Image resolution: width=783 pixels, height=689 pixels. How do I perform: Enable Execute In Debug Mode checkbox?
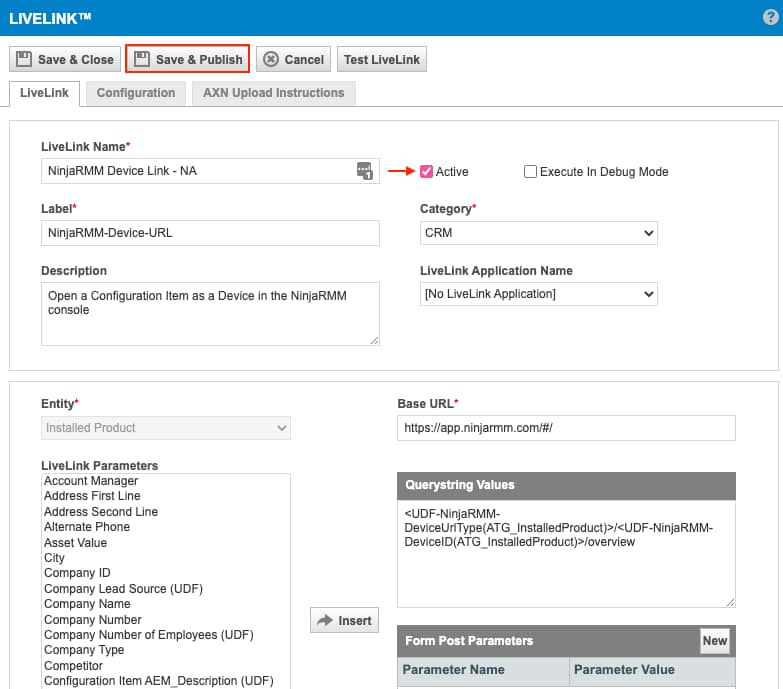531,171
